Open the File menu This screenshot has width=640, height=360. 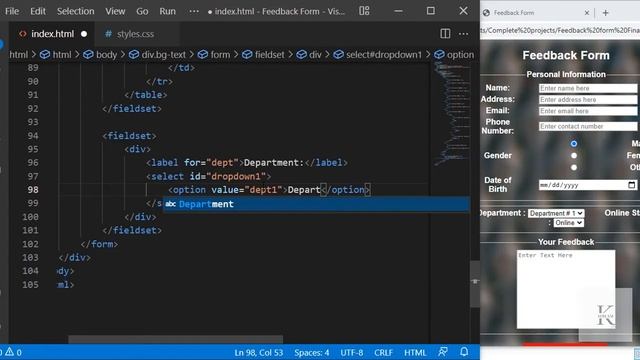point(12,11)
